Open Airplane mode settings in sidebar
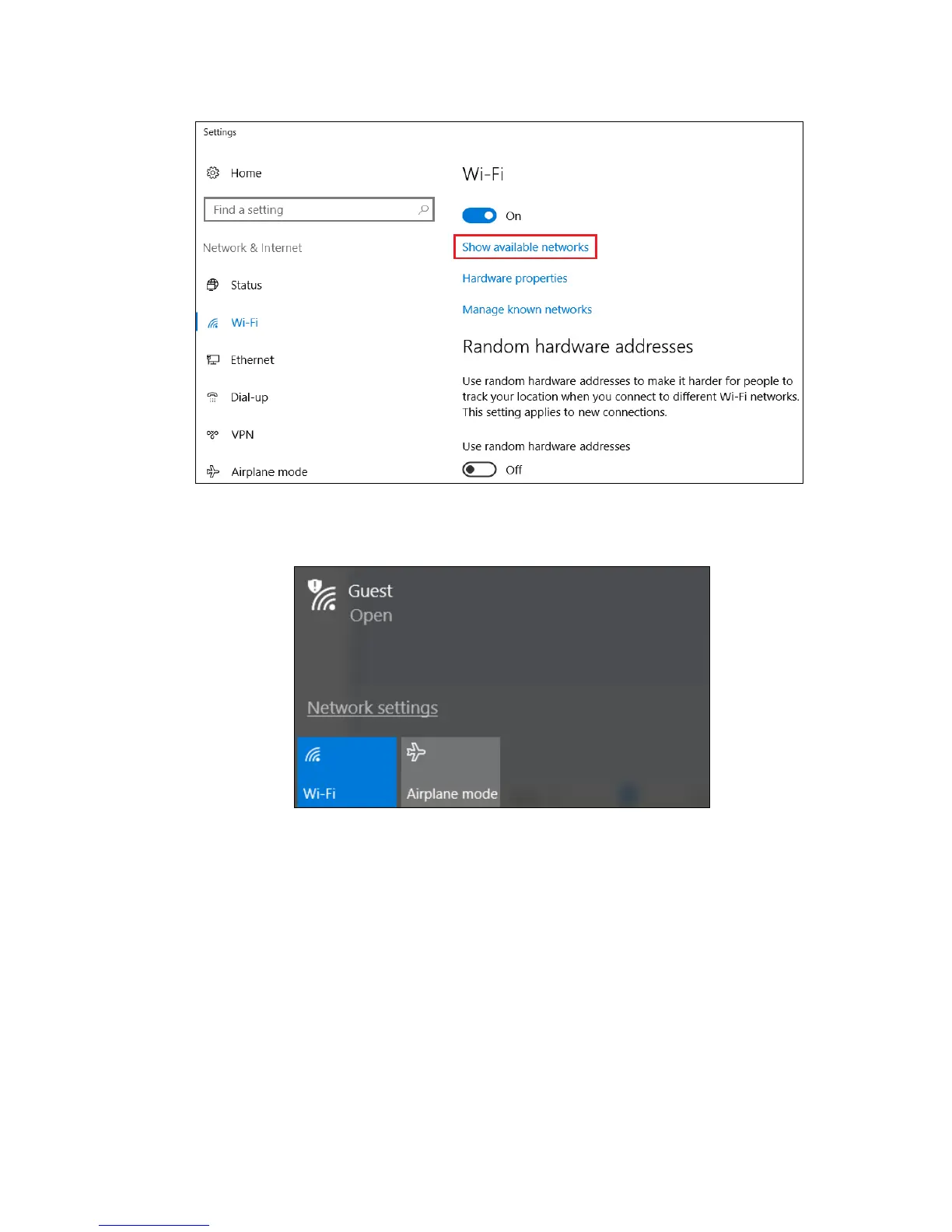The image size is (952, 1232). (x=269, y=472)
